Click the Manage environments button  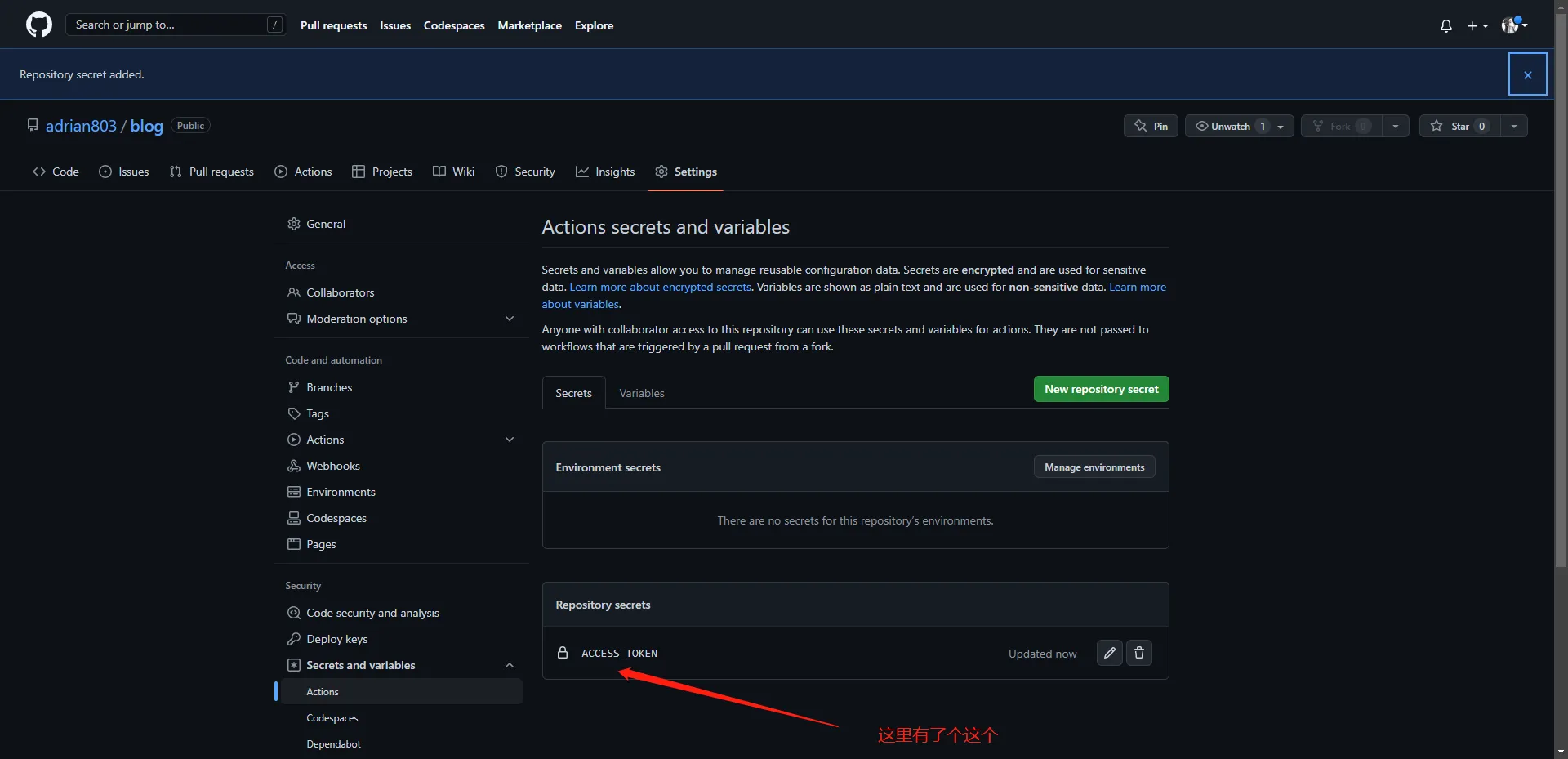(x=1094, y=467)
